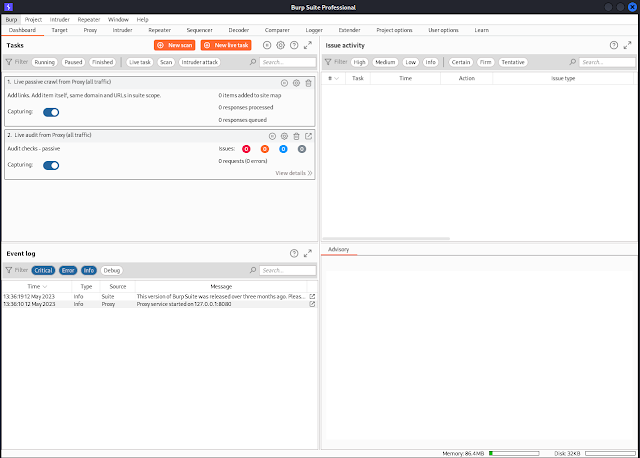Click the Issue activity horizontal scrollbar
The width and height of the screenshot is (640, 458).
tap(386, 238)
